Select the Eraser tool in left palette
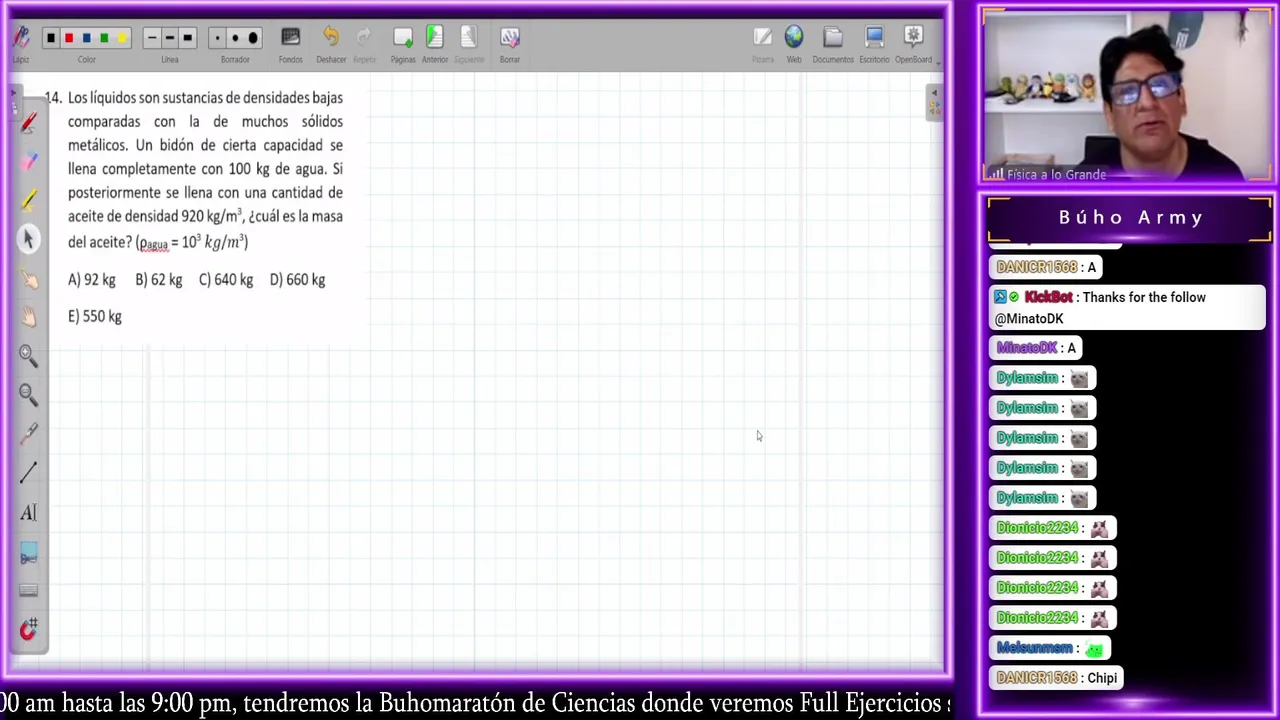Screen dimensions: 1280x720 coord(28,160)
